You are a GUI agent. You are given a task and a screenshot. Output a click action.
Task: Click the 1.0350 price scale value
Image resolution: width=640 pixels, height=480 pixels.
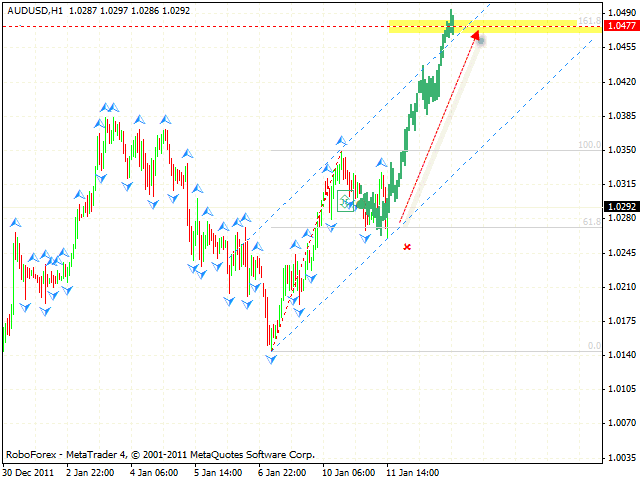[621, 150]
